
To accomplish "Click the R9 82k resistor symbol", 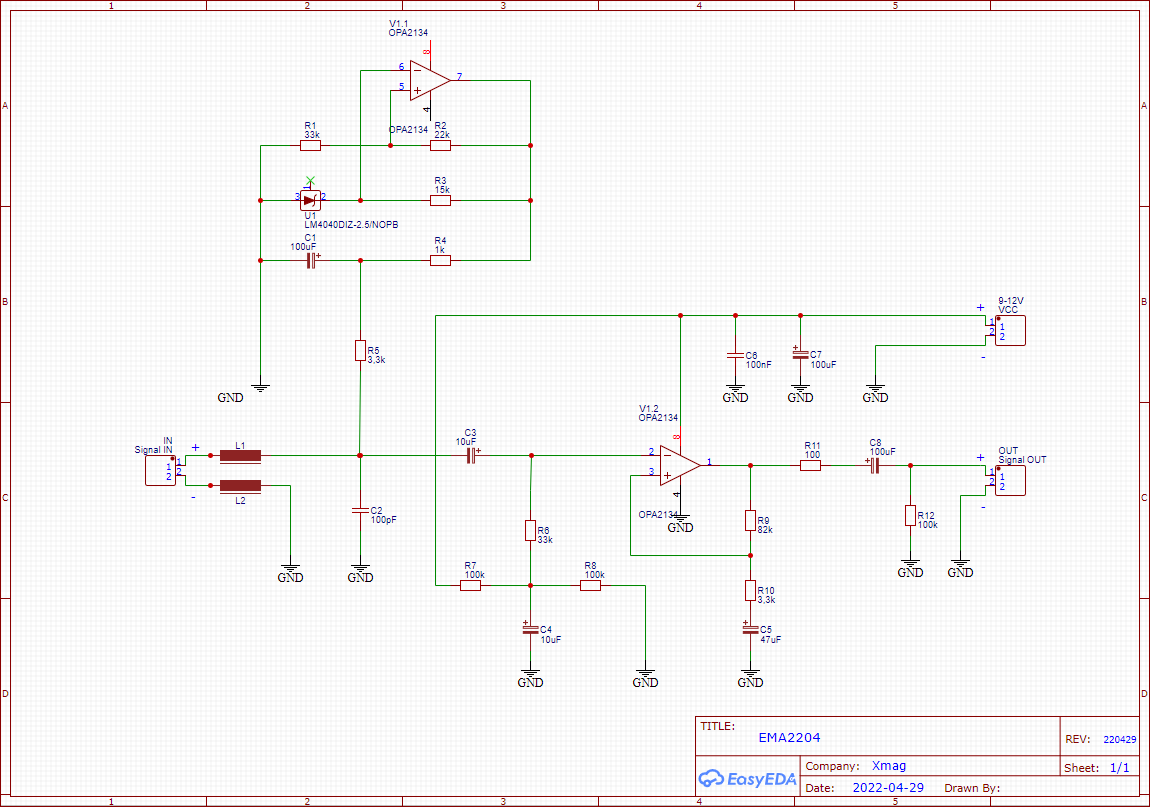I will 750,521.
